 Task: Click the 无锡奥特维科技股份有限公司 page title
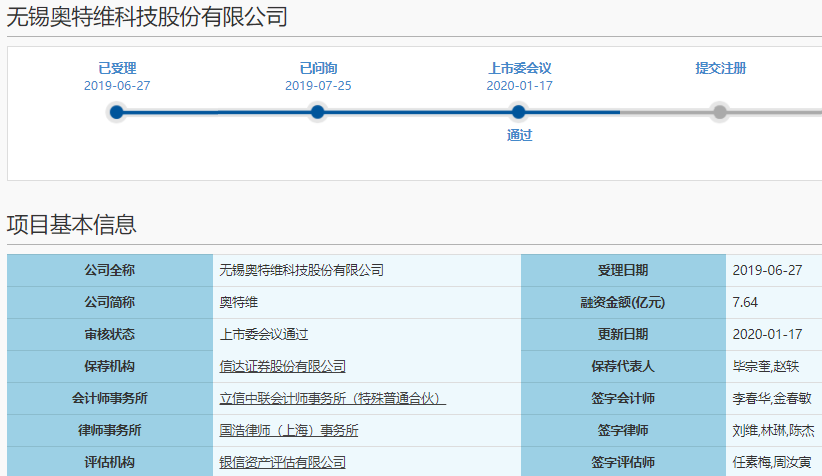click(x=147, y=16)
